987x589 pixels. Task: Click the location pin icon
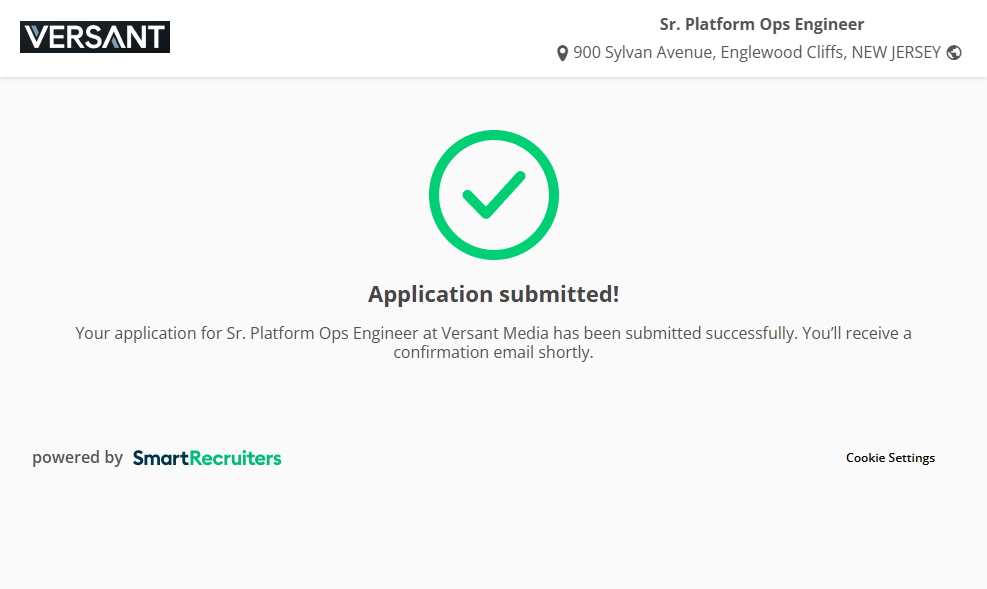click(562, 53)
